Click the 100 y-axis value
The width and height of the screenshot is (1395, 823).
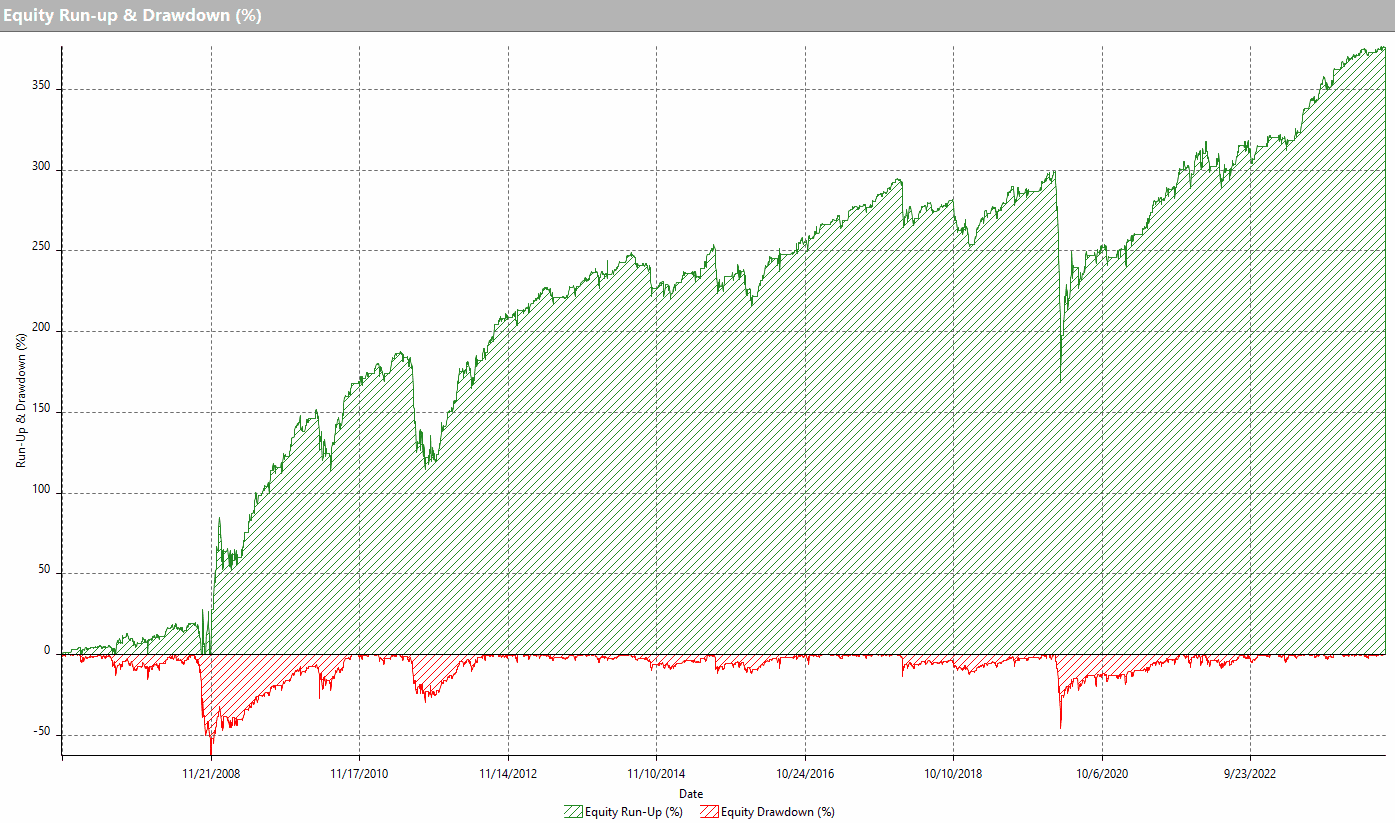(41, 491)
